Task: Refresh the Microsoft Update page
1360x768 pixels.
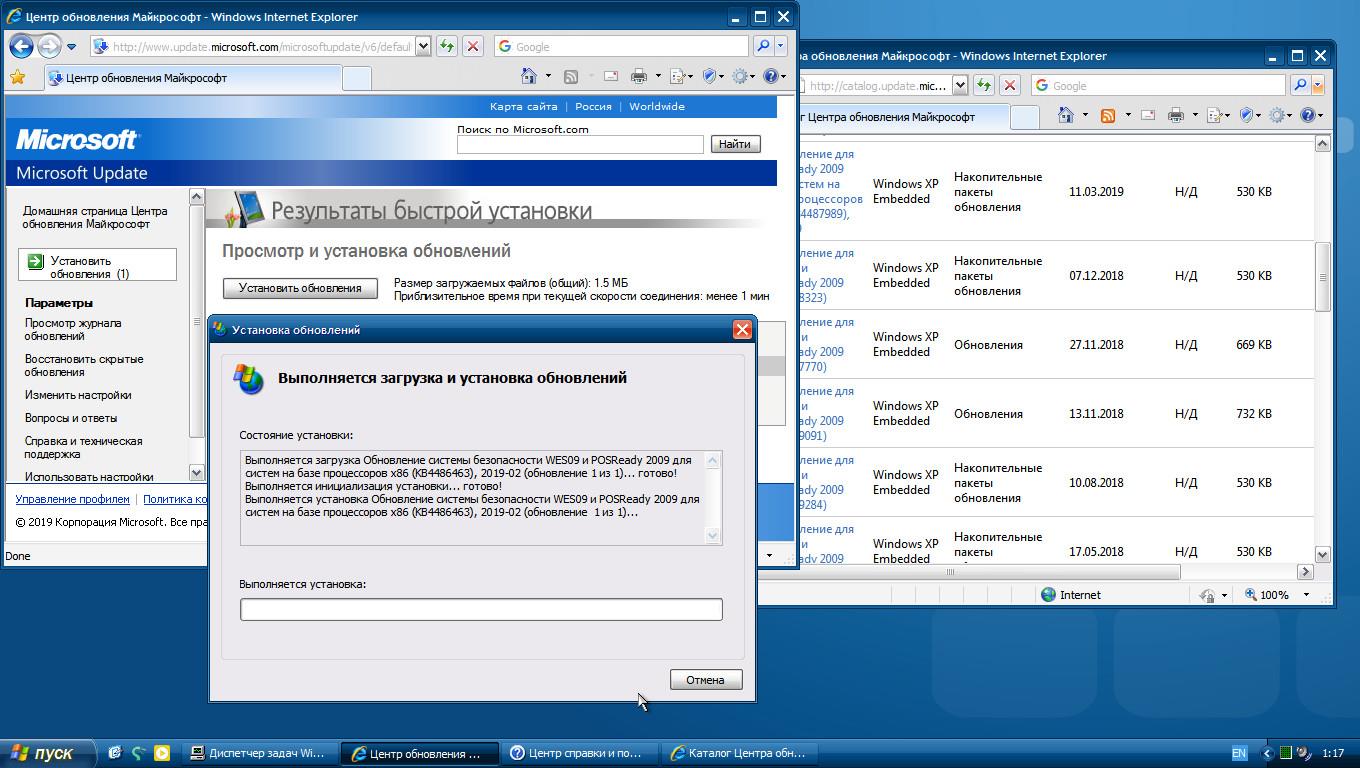Action: pyautogui.click(x=447, y=46)
